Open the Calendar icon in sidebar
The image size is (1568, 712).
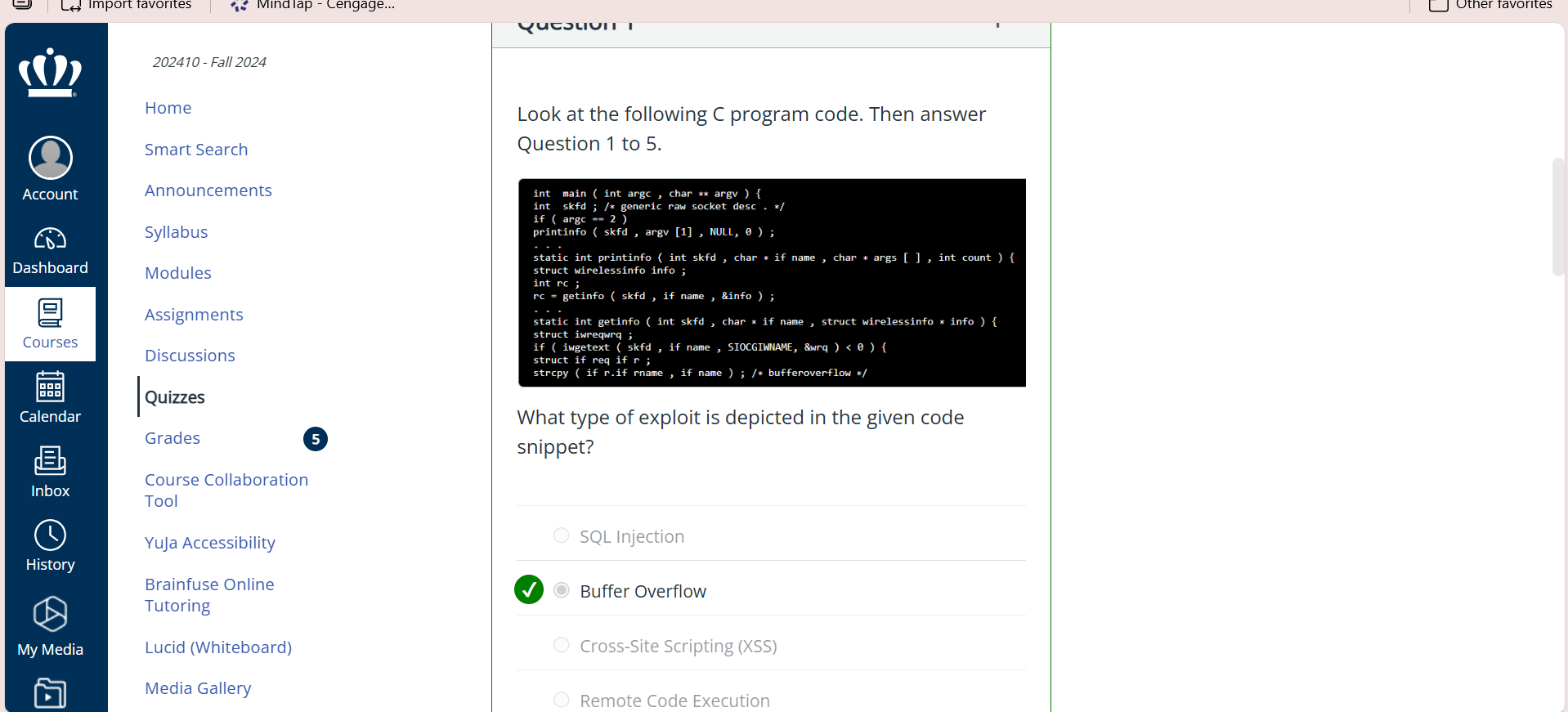(50, 387)
